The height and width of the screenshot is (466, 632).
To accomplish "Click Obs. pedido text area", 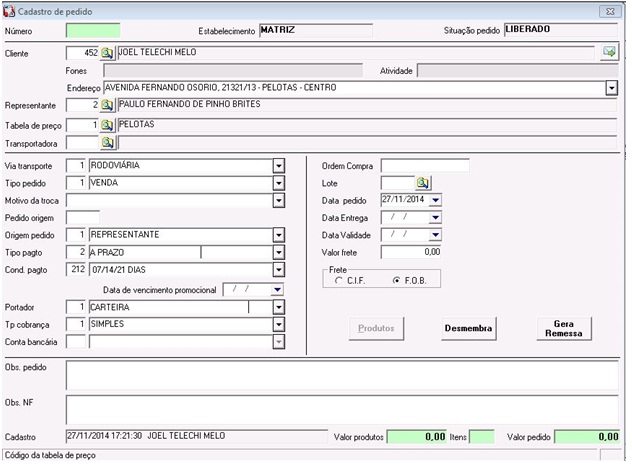I will coord(342,375).
